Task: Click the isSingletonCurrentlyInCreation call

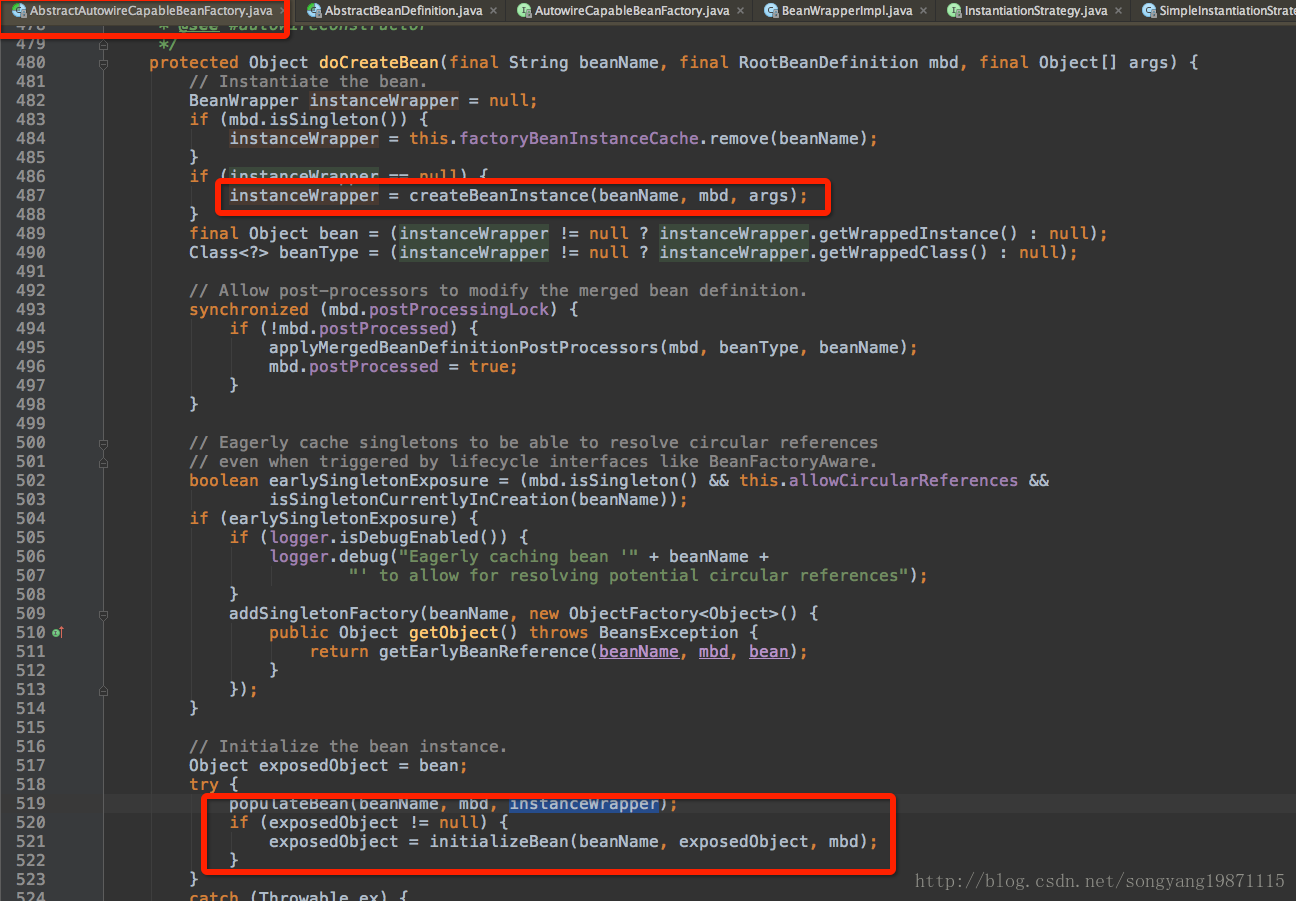Action: click(419, 499)
